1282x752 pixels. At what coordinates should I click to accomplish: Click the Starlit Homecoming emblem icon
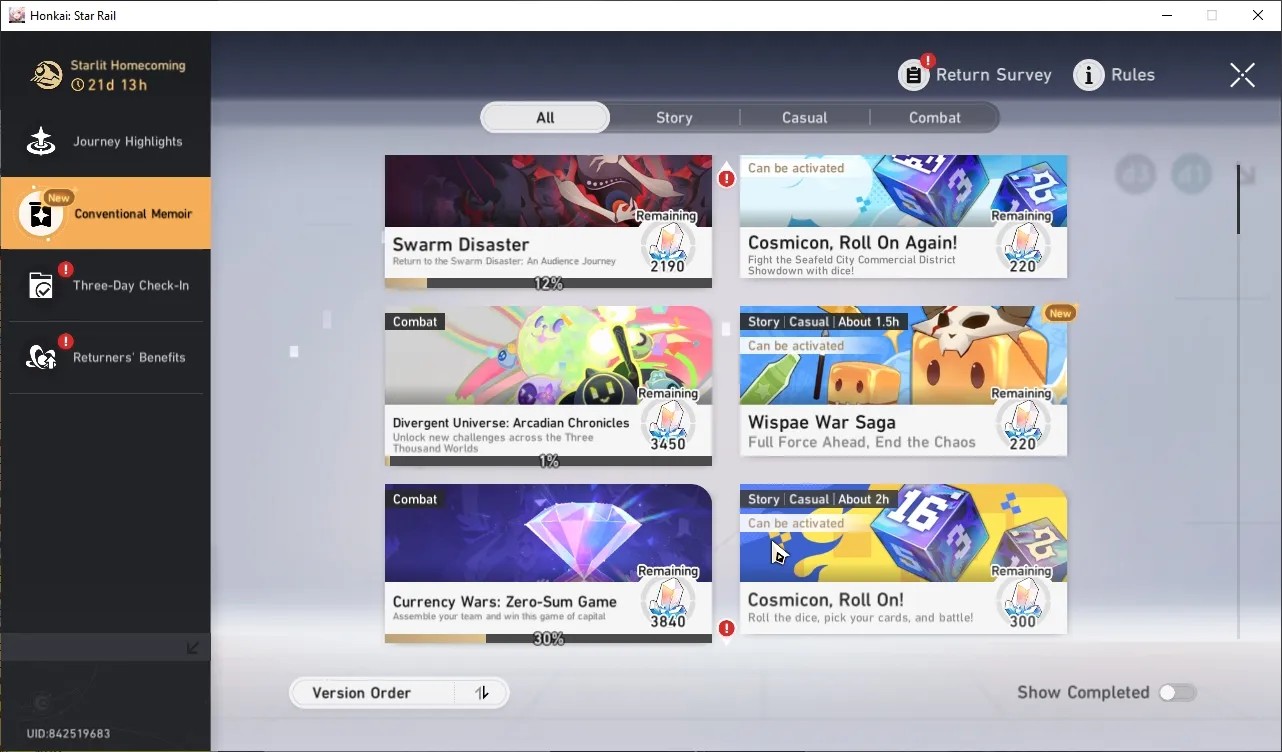coord(46,75)
